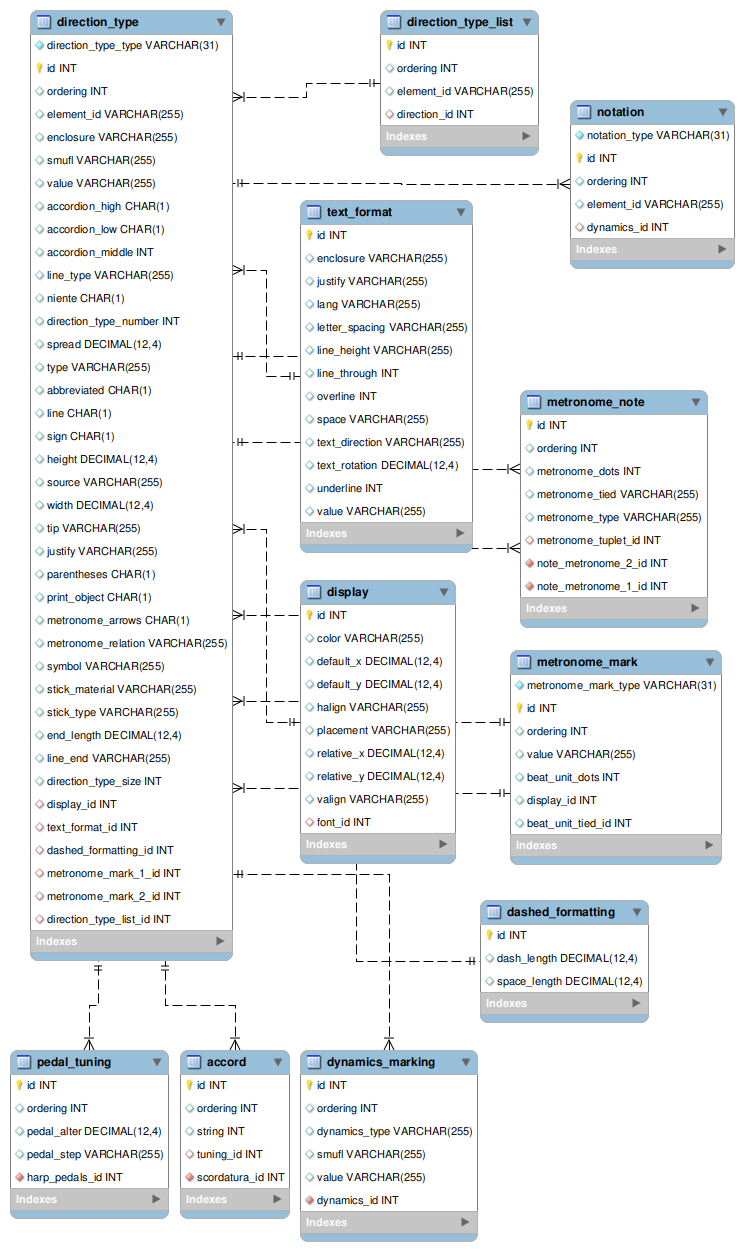Click the dynamics_marking table icon
Viewport: 744px width, 1251px height.
pos(313,1062)
